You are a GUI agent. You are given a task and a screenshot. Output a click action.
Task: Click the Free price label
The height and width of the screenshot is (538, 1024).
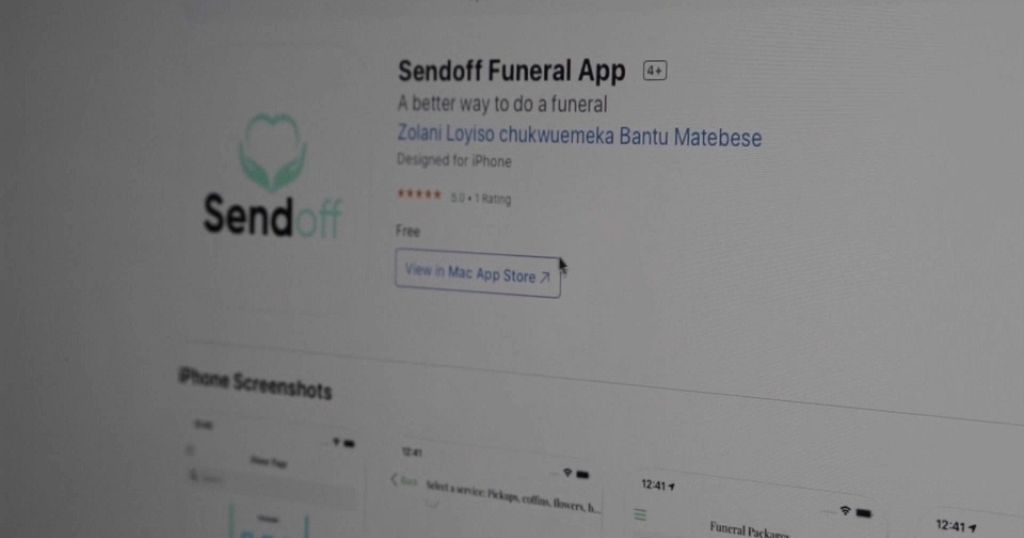pos(408,230)
